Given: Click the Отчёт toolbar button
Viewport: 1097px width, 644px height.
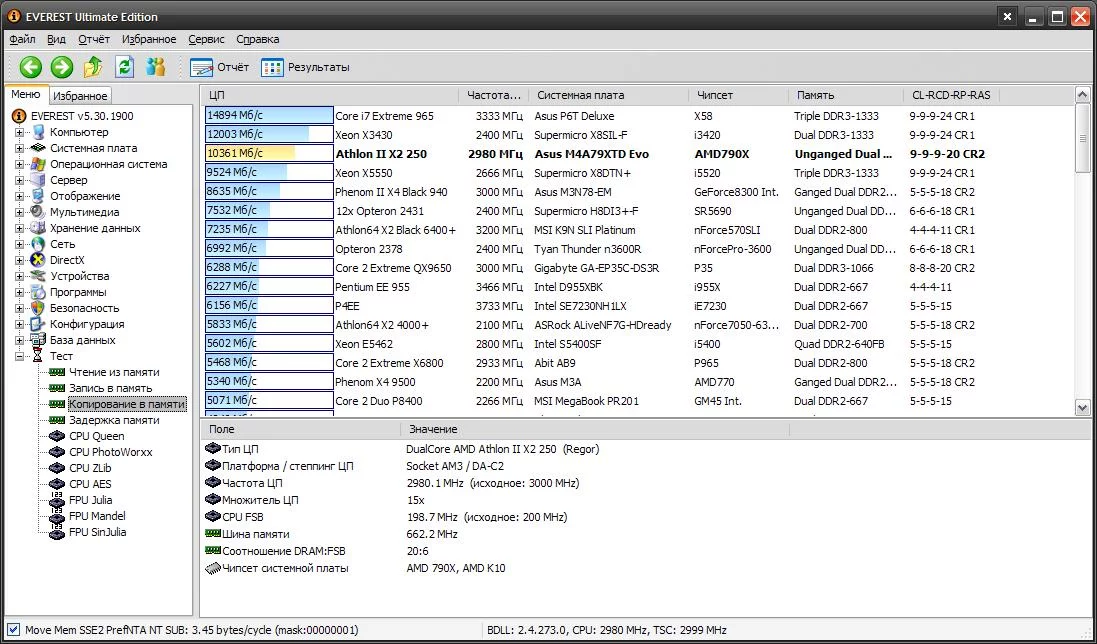Looking at the screenshot, I should pyautogui.click(x=220, y=67).
